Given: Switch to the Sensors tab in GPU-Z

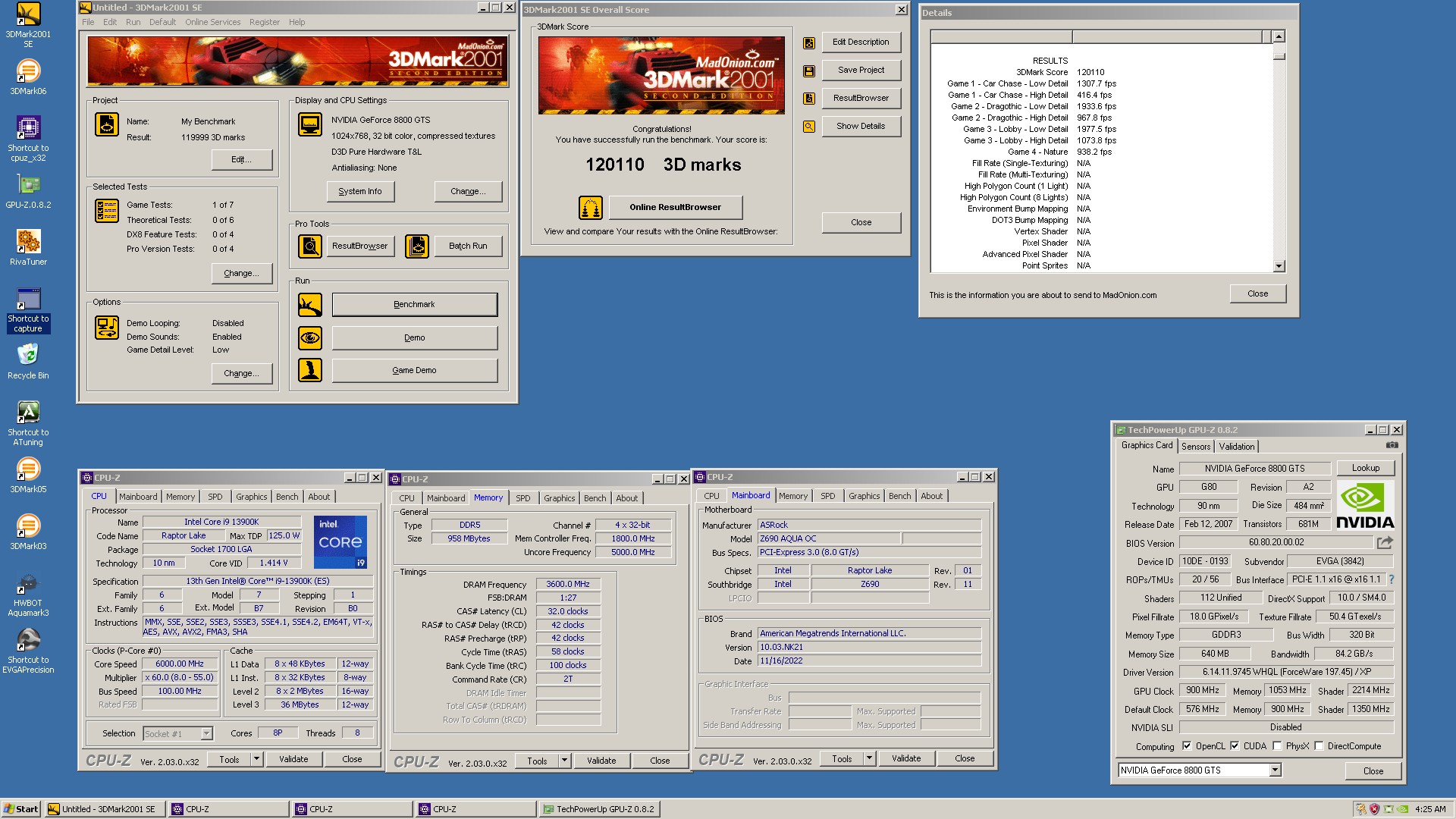Looking at the screenshot, I should tap(1195, 447).
